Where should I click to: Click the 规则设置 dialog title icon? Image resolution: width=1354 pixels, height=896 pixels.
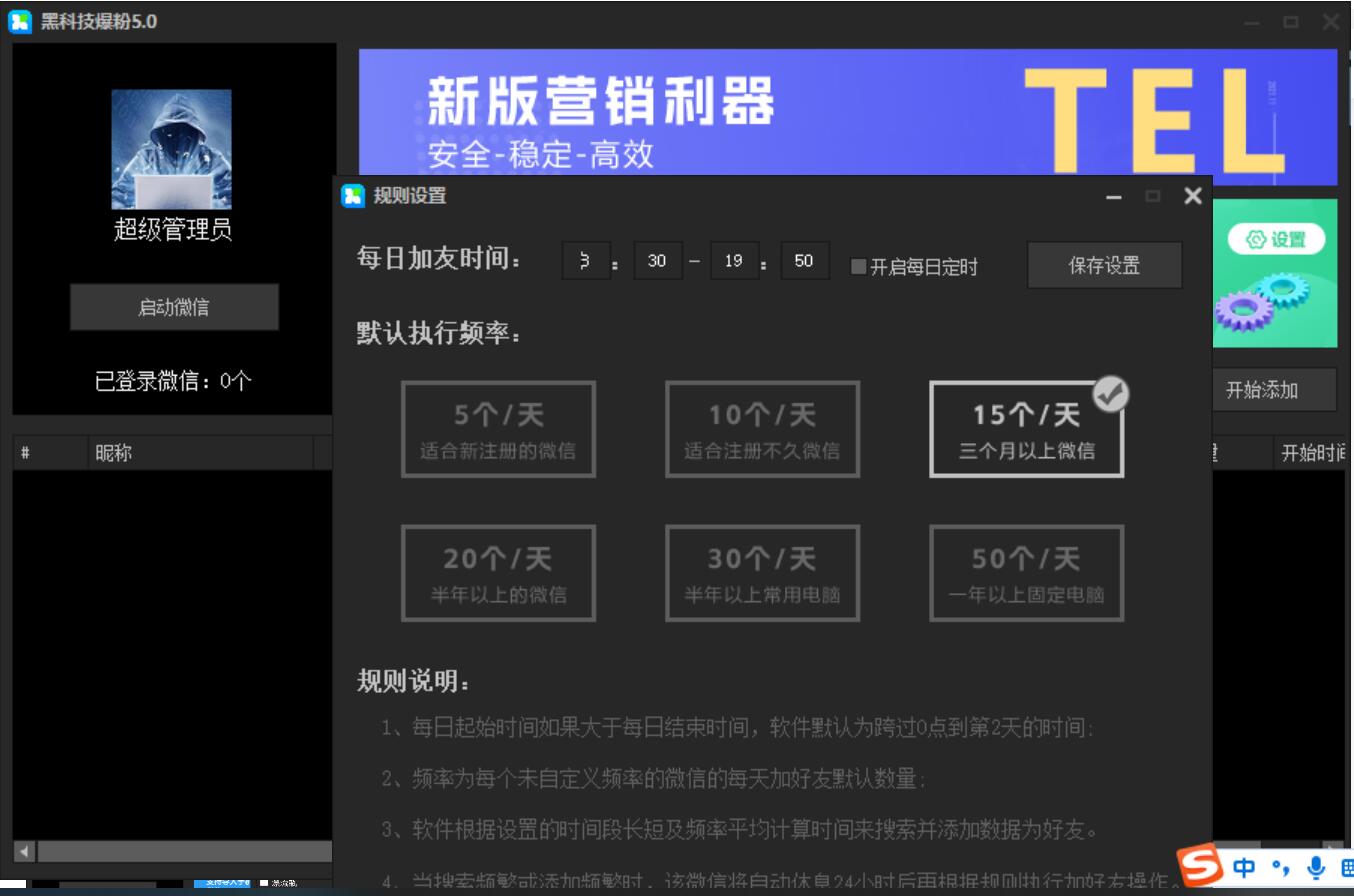352,197
